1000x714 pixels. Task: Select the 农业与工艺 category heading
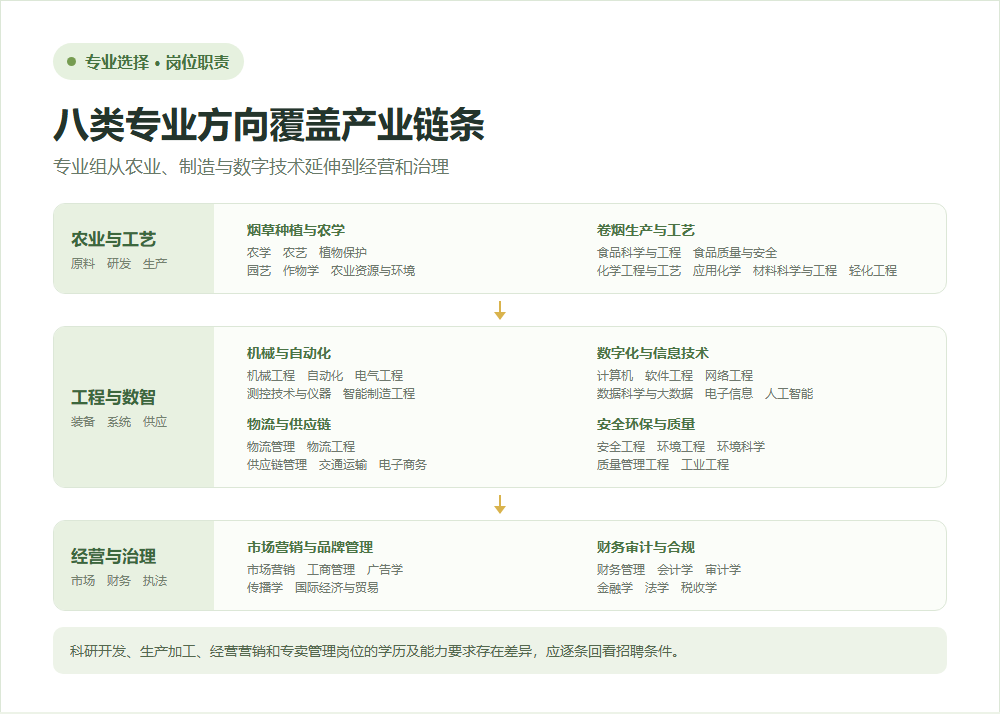(114, 240)
